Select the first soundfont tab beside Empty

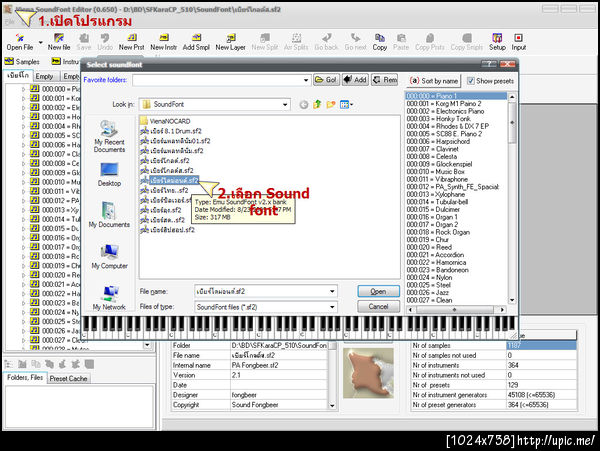click(18, 75)
